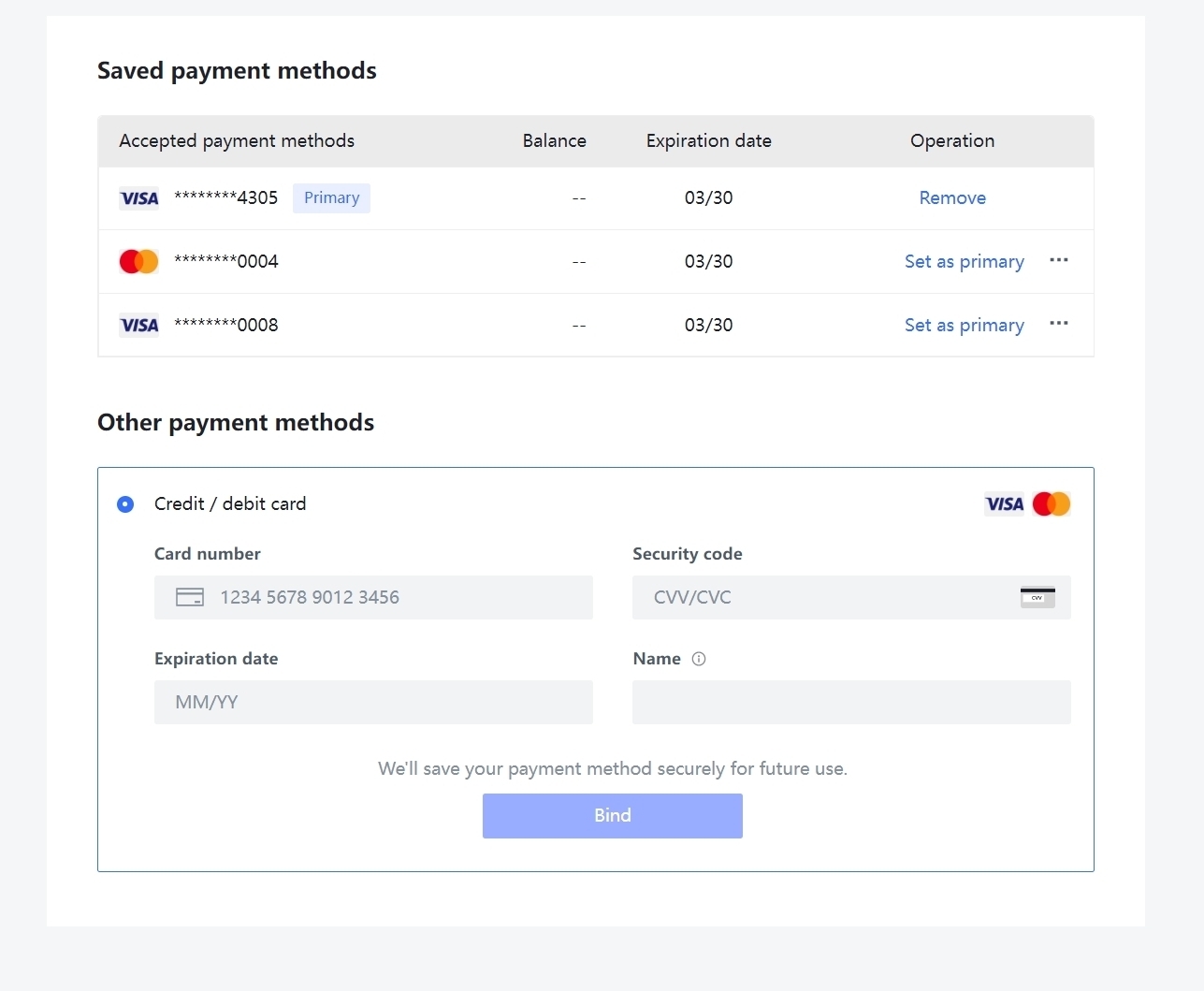
Task: Click the Mastercard logo in Credit/debit card section
Action: click(1052, 503)
